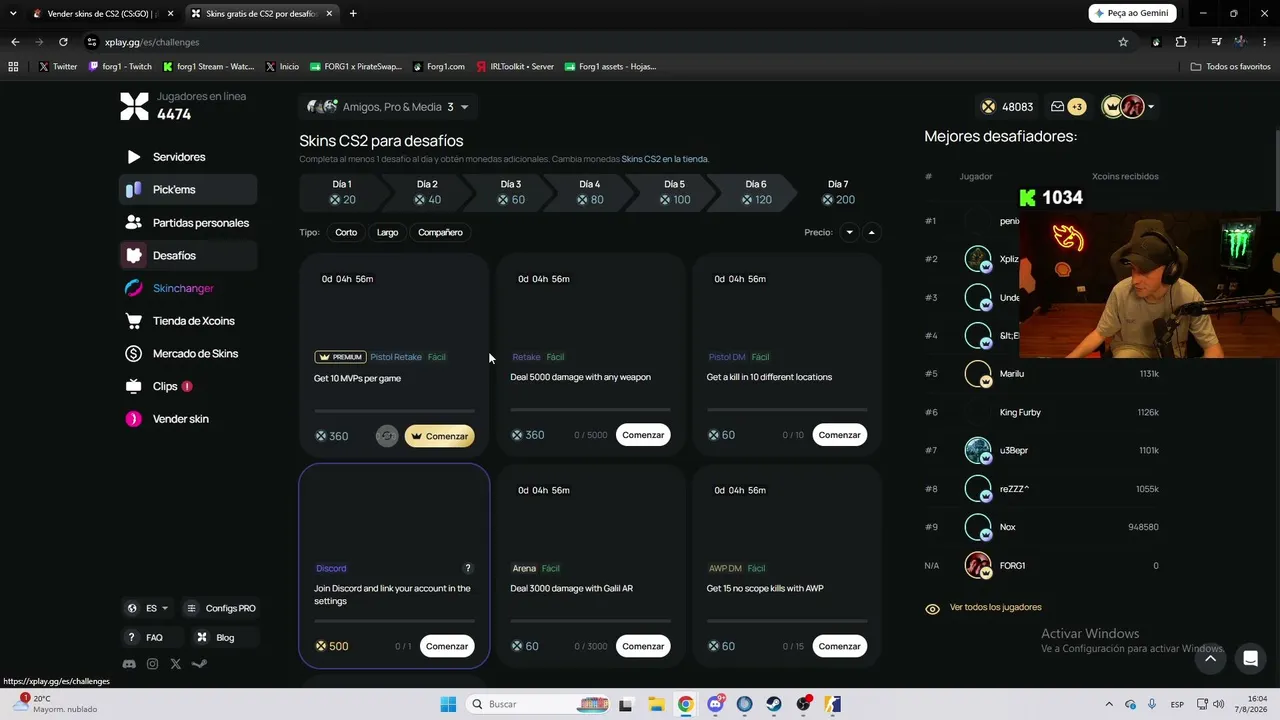Select the Día 7 reward step
Image resolution: width=1280 pixels, height=720 pixels.
tap(838, 192)
